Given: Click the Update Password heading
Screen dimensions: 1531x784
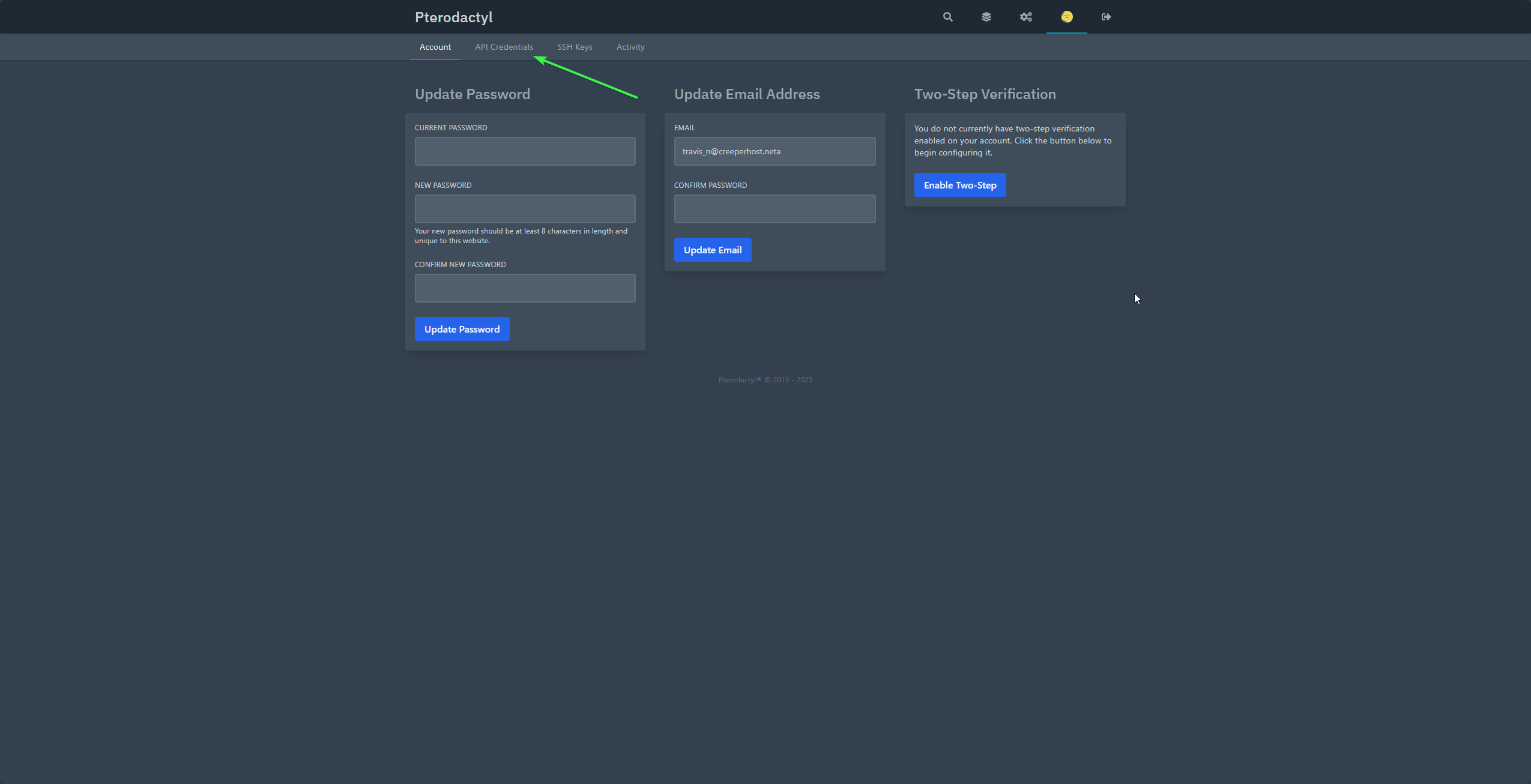Looking at the screenshot, I should tap(473, 94).
